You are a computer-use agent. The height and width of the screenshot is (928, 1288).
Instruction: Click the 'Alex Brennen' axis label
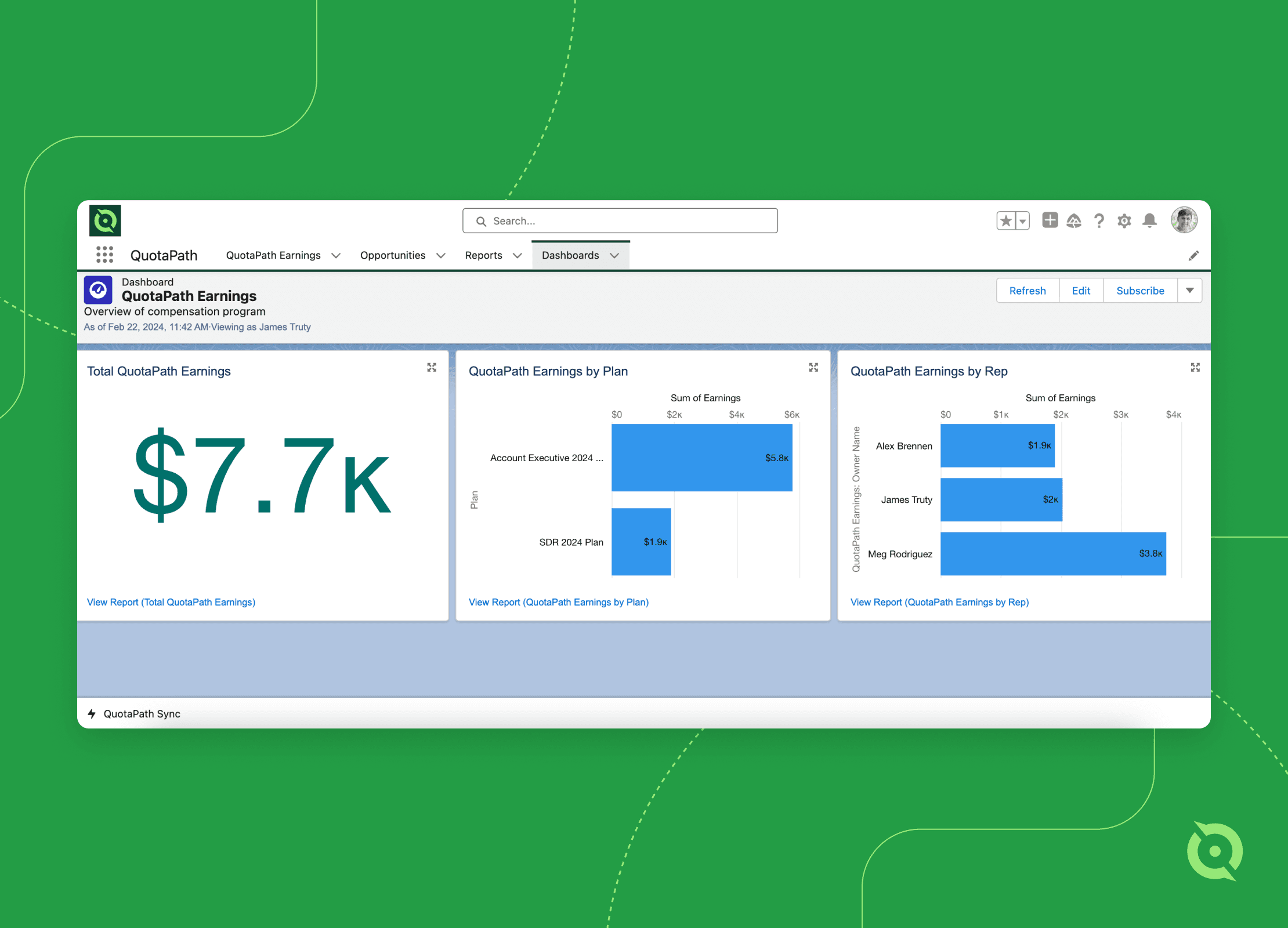[x=904, y=446]
